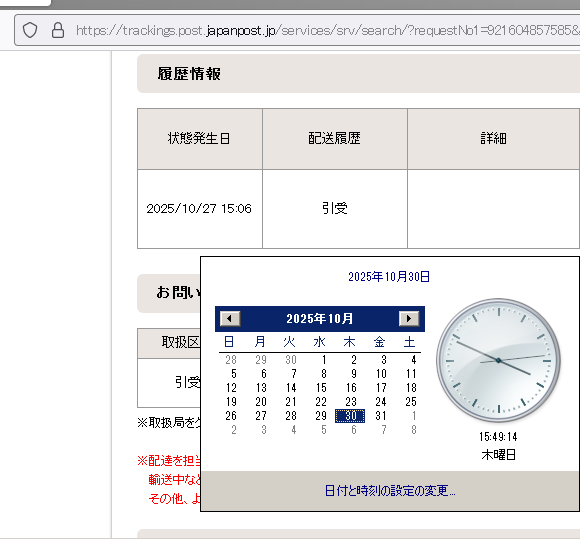Select October 15 in the calendar

321,388
